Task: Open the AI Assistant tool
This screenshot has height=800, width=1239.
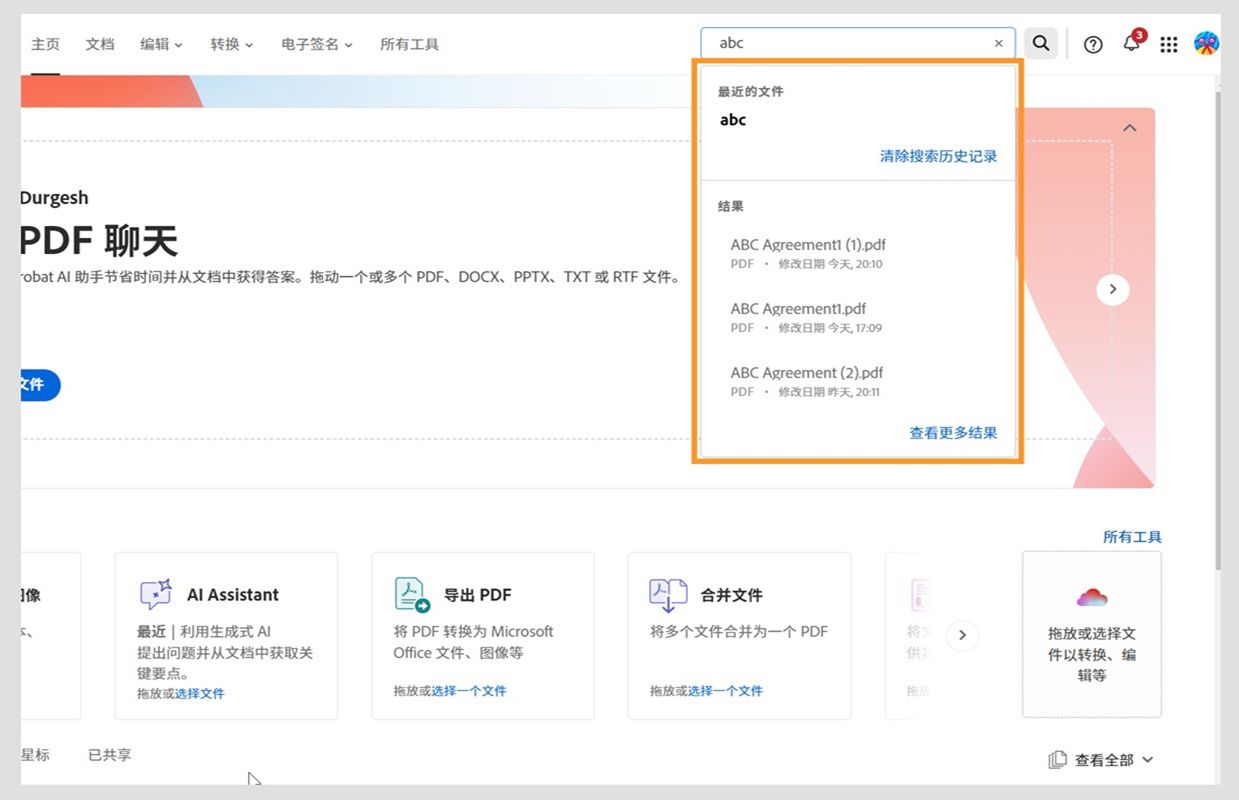Action: tap(232, 594)
